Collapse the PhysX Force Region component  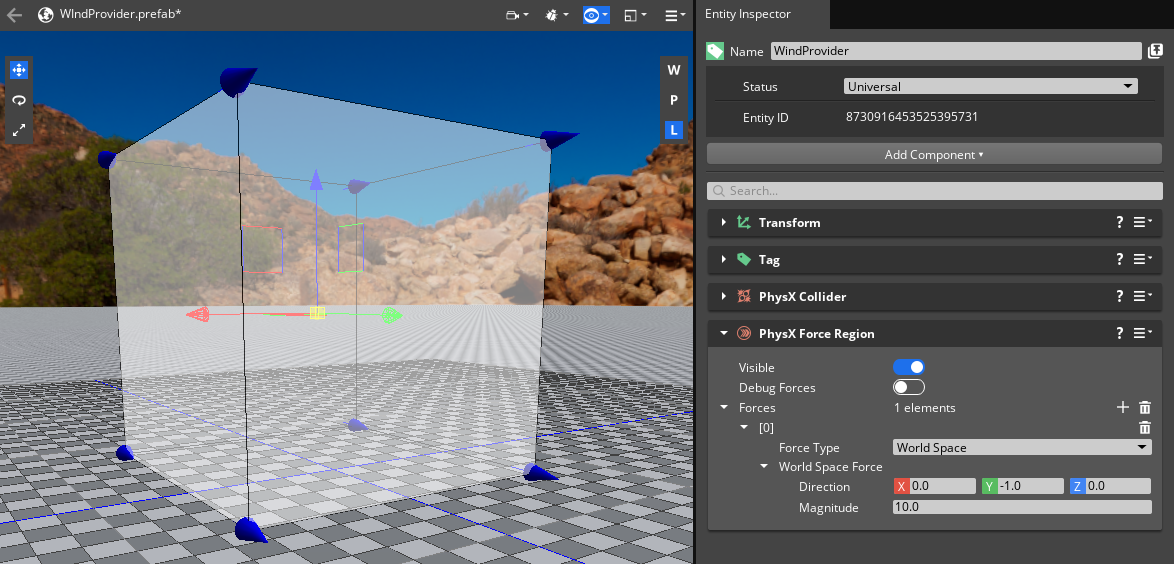[x=723, y=334]
